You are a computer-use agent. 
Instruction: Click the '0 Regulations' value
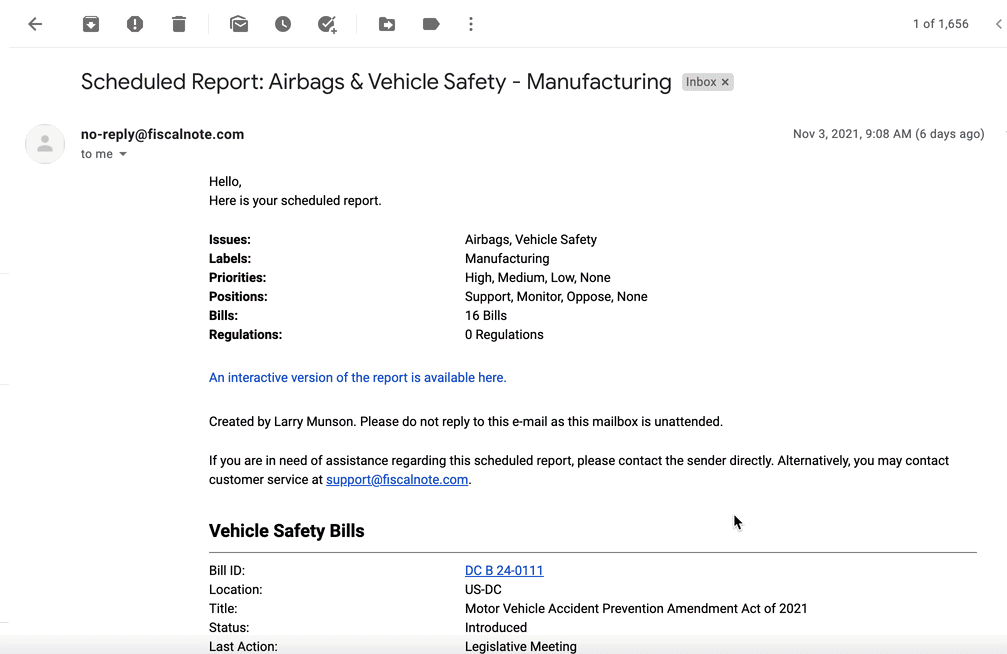[x=504, y=335]
